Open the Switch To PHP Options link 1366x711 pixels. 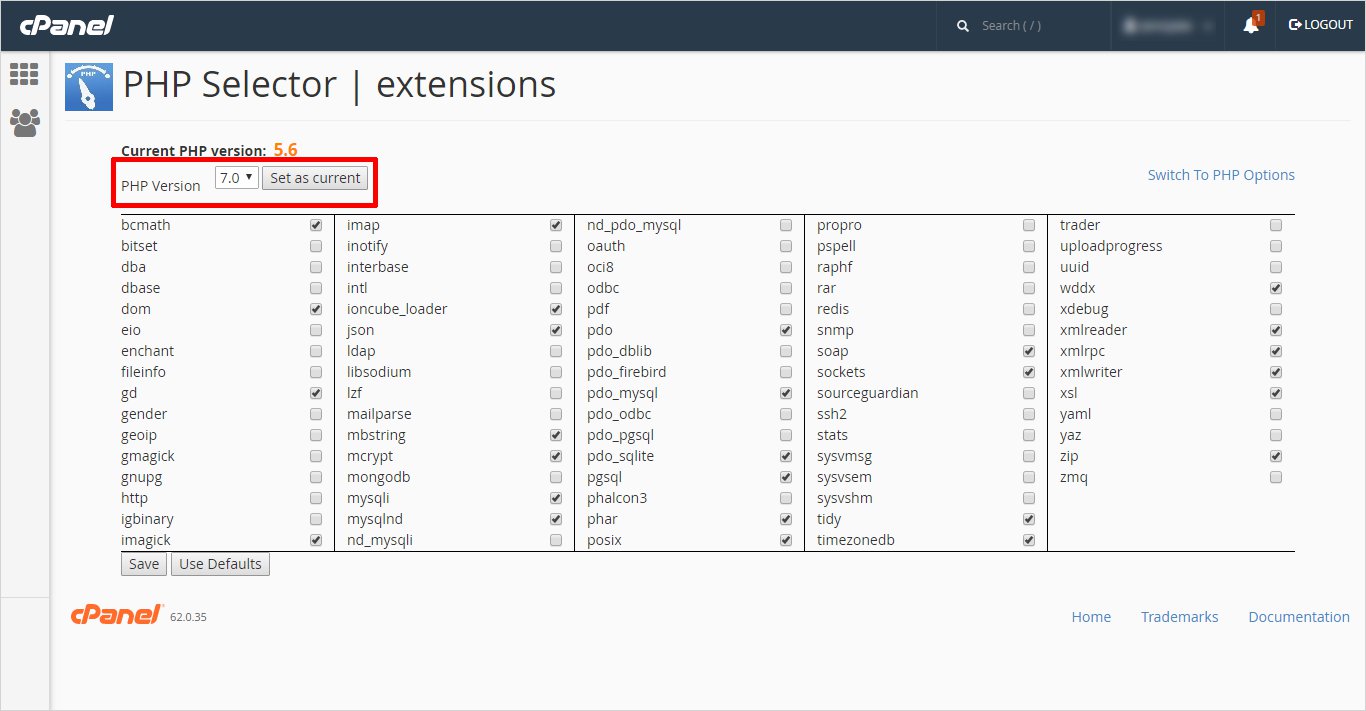[x=1221, y=175]
